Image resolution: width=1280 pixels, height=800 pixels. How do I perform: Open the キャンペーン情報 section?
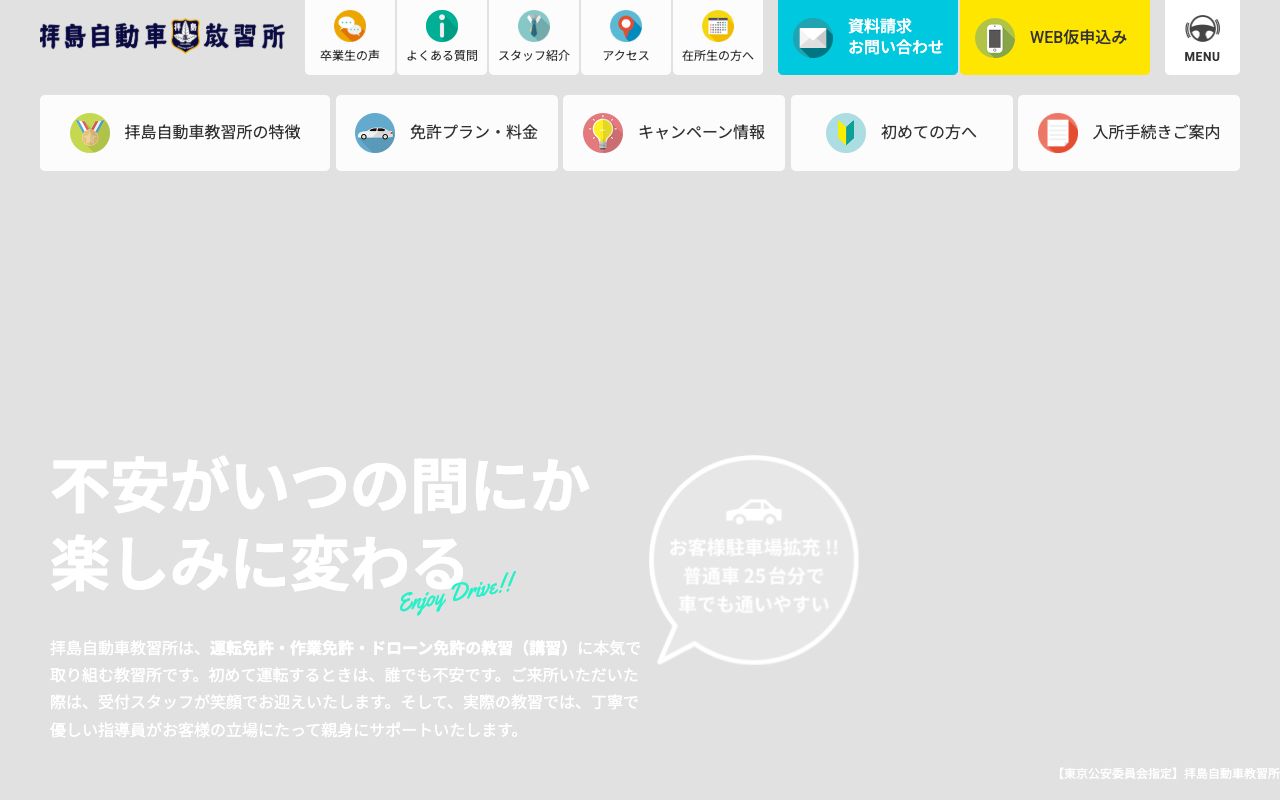(x=674, y=133)
